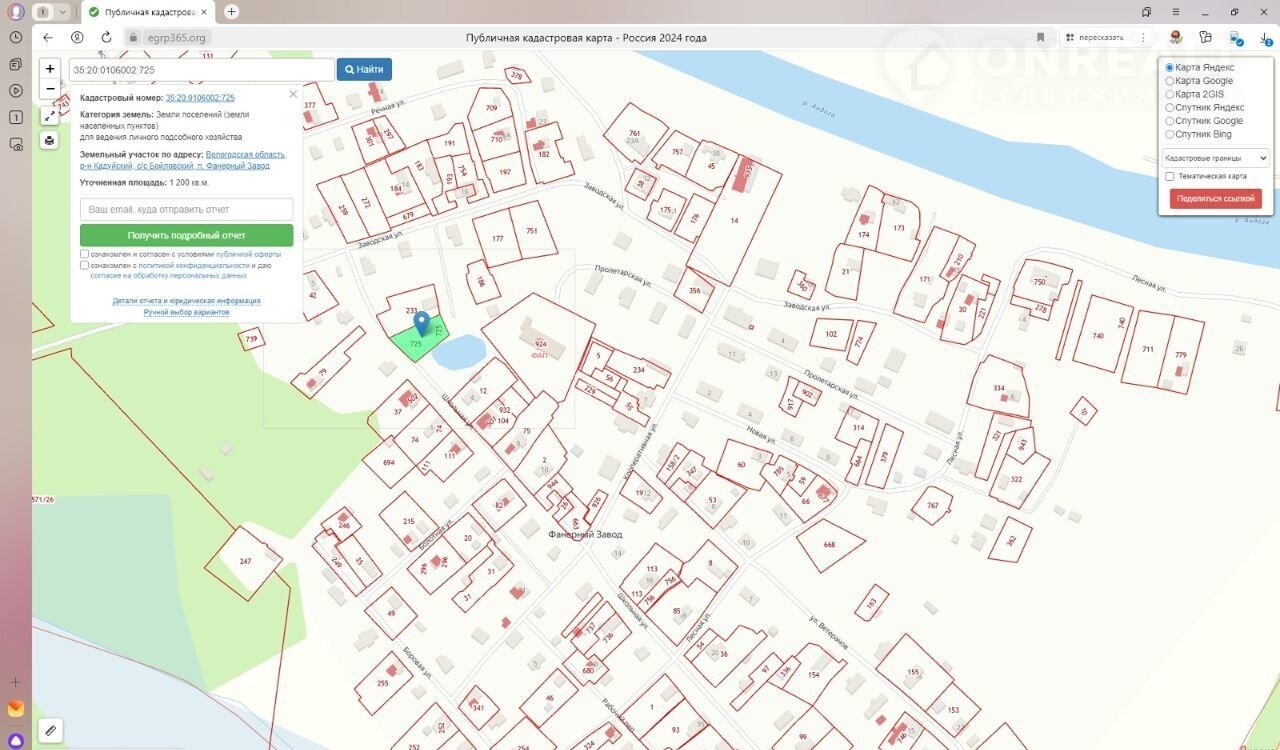Image resolution: width=1280 pixels, height=750 pixels.
Task: Open browser downloads icon
Action: click(1265, 37)
